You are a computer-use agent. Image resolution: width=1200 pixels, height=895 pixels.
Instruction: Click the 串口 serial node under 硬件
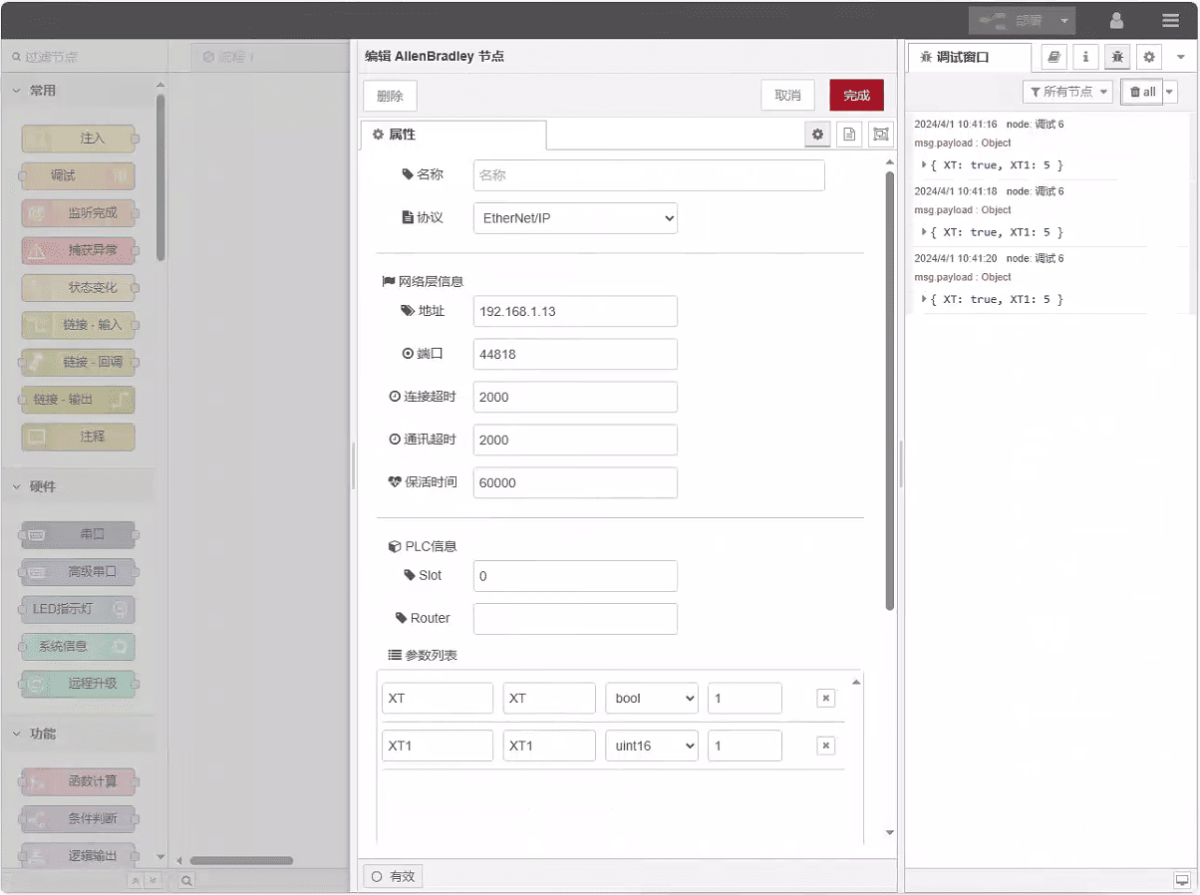[x=80, y=534]
